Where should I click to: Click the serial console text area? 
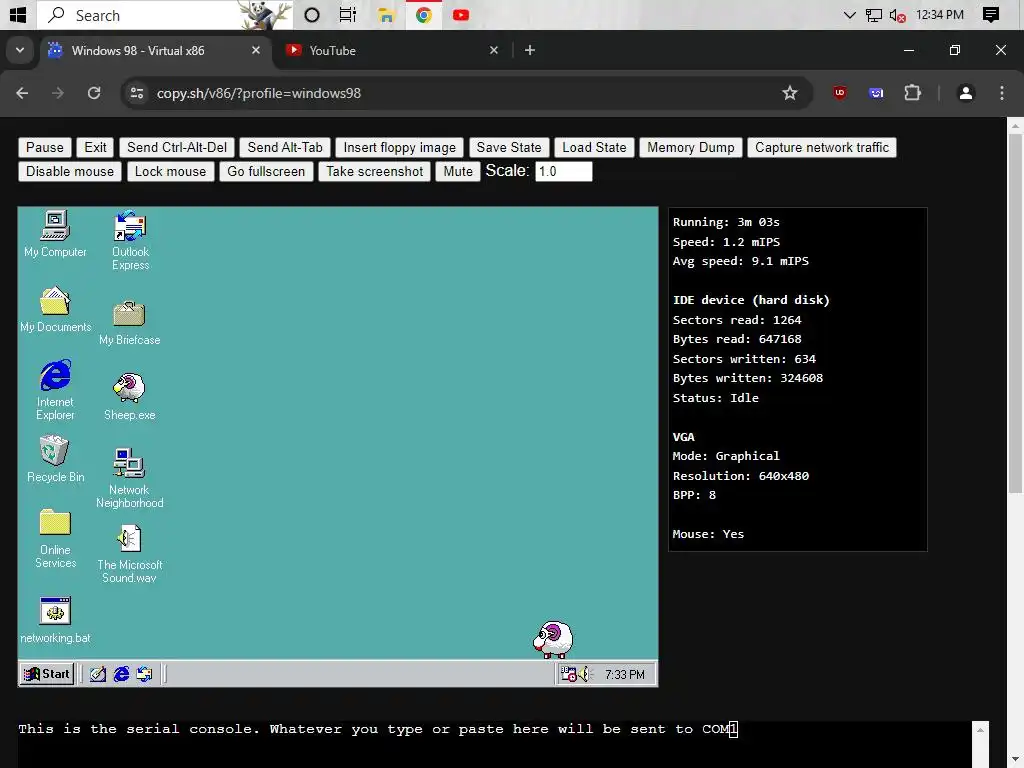click(494, 744)
